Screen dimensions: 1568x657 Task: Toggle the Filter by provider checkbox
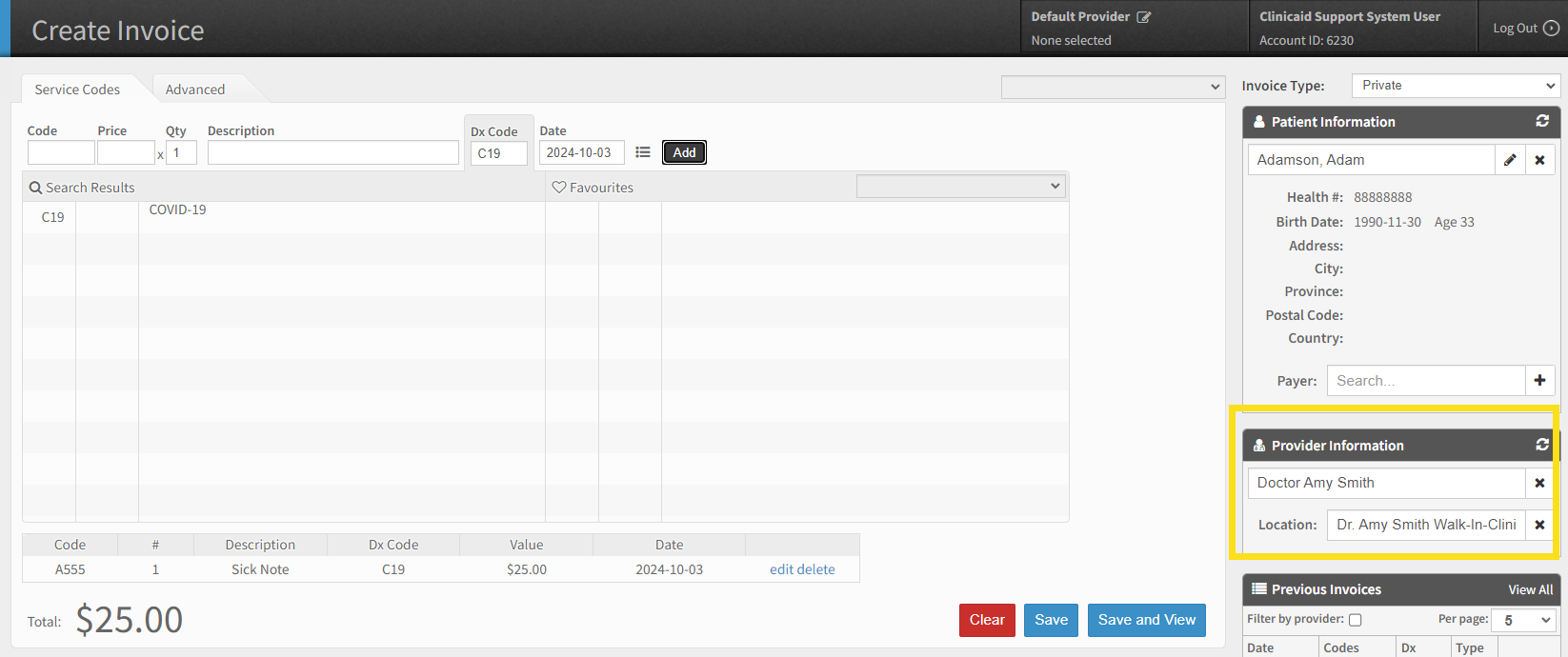click(x=1356, y=620)
